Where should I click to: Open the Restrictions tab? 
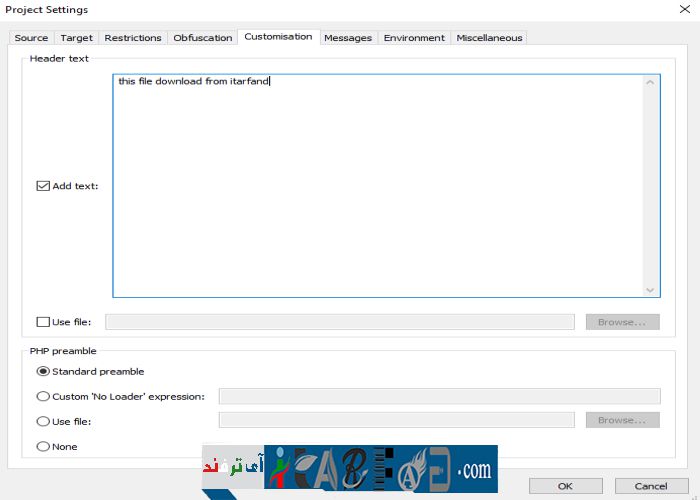pos(133,38)
